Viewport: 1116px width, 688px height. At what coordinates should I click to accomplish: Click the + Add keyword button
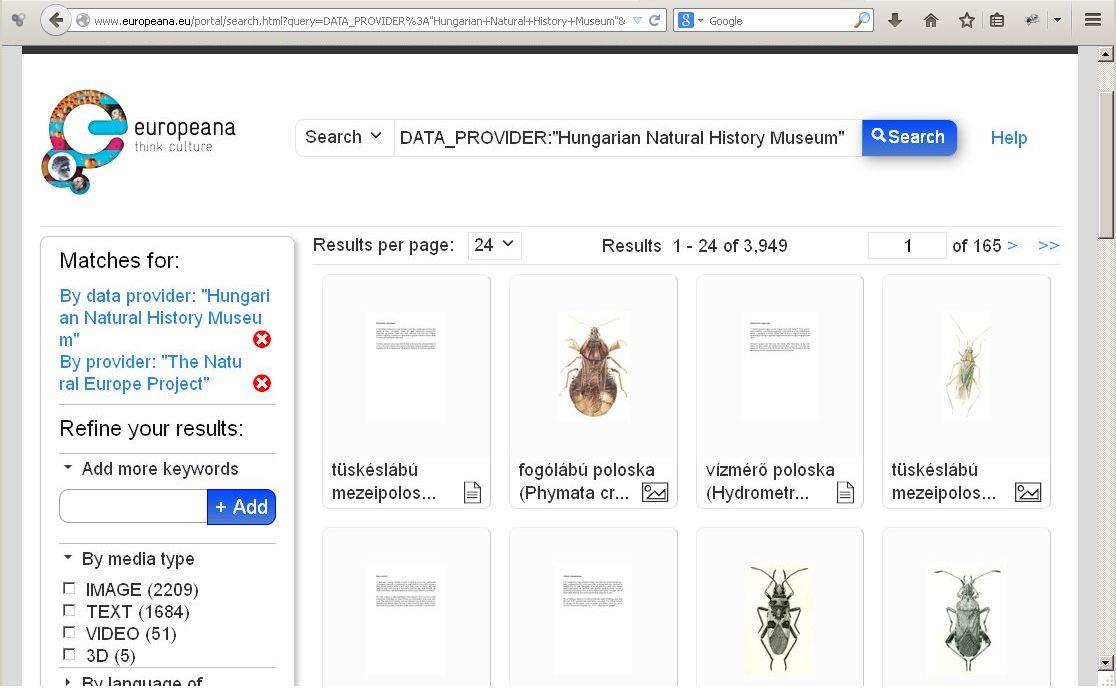(241, 507)
